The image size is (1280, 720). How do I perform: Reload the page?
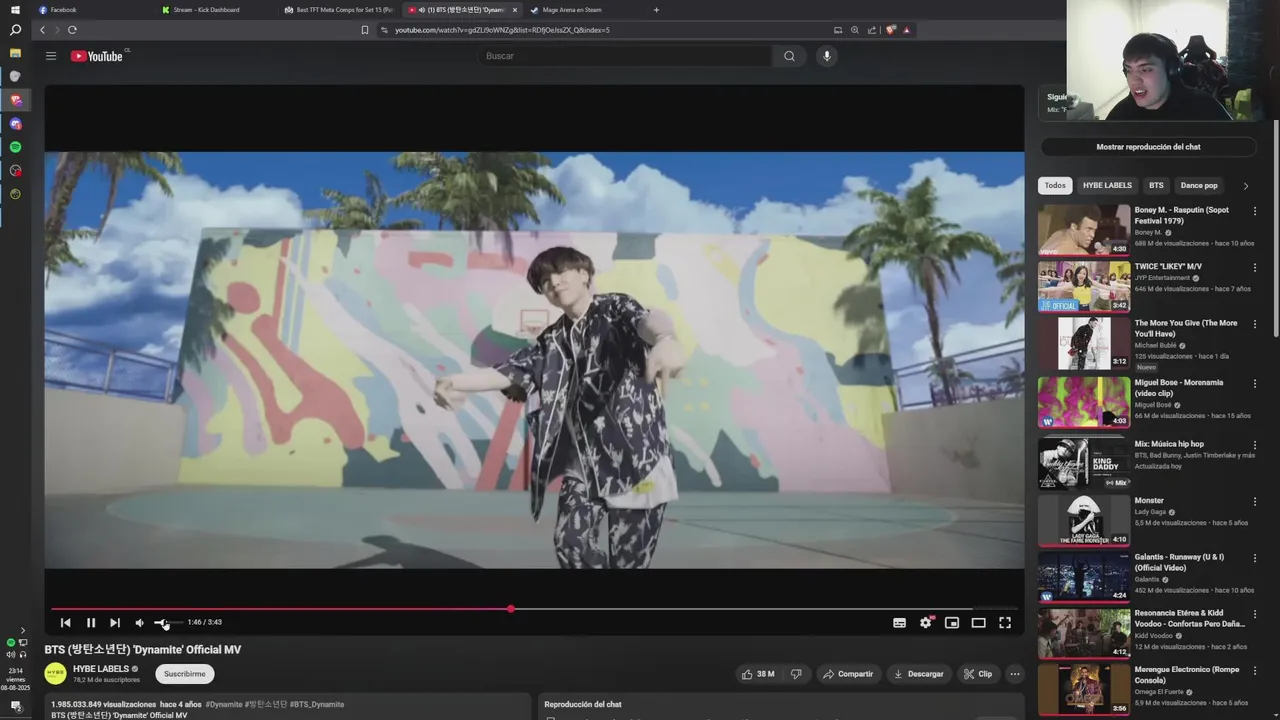(x=72, y=30)
